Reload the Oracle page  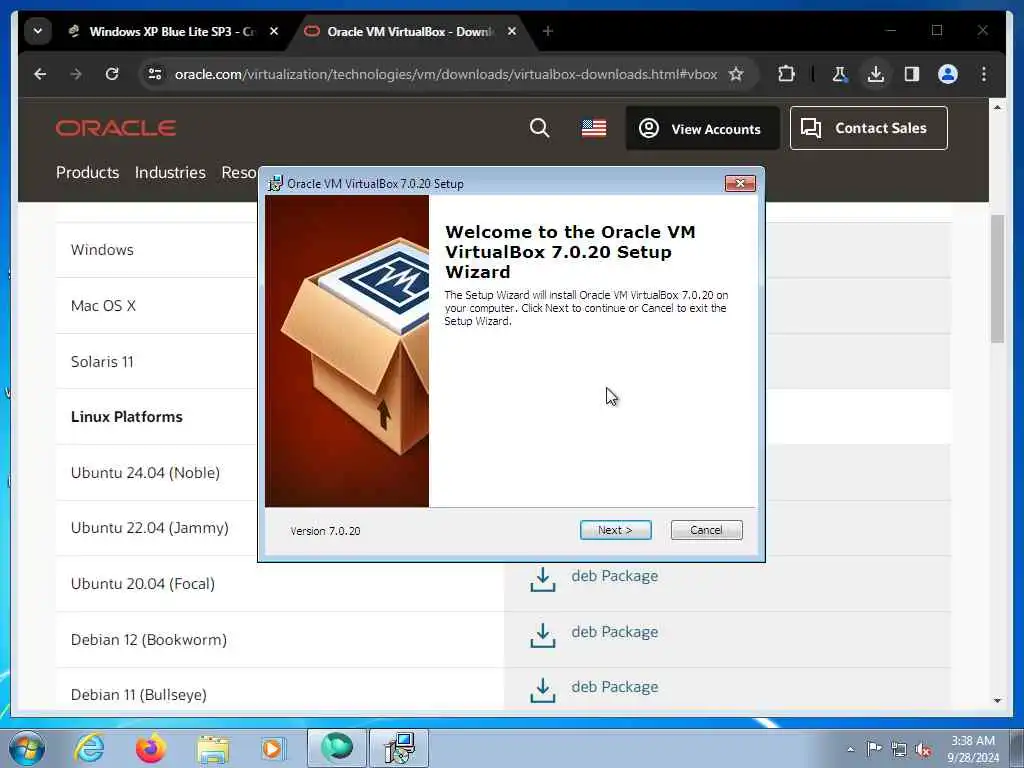point(112,74)
